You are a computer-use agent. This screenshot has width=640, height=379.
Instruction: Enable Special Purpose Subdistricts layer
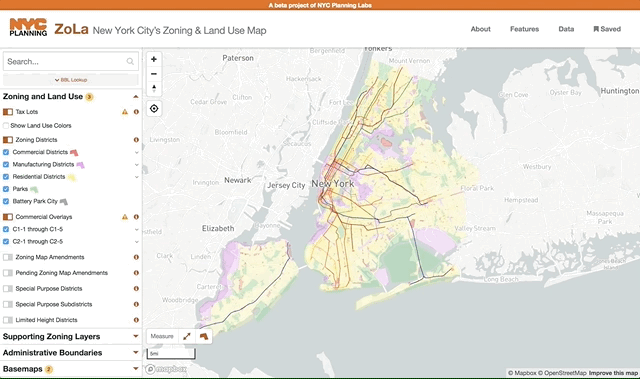(8, 304)
